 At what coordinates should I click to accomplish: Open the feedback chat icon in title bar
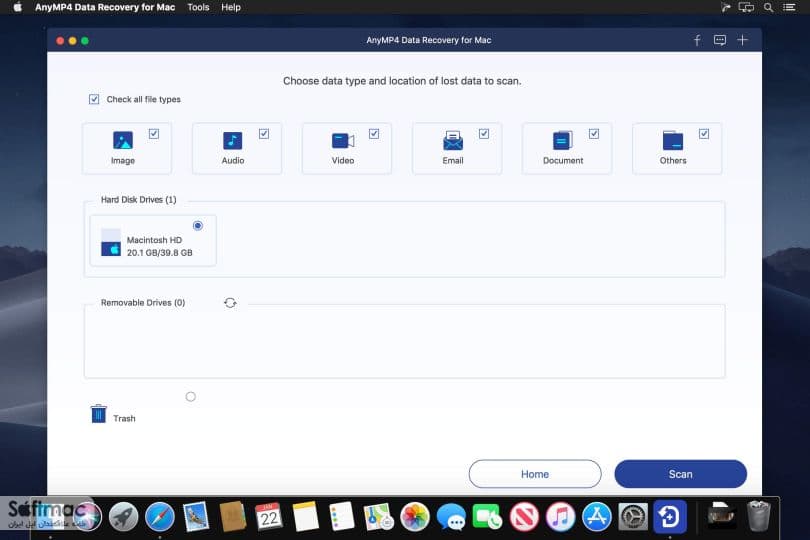coord(720,40)
